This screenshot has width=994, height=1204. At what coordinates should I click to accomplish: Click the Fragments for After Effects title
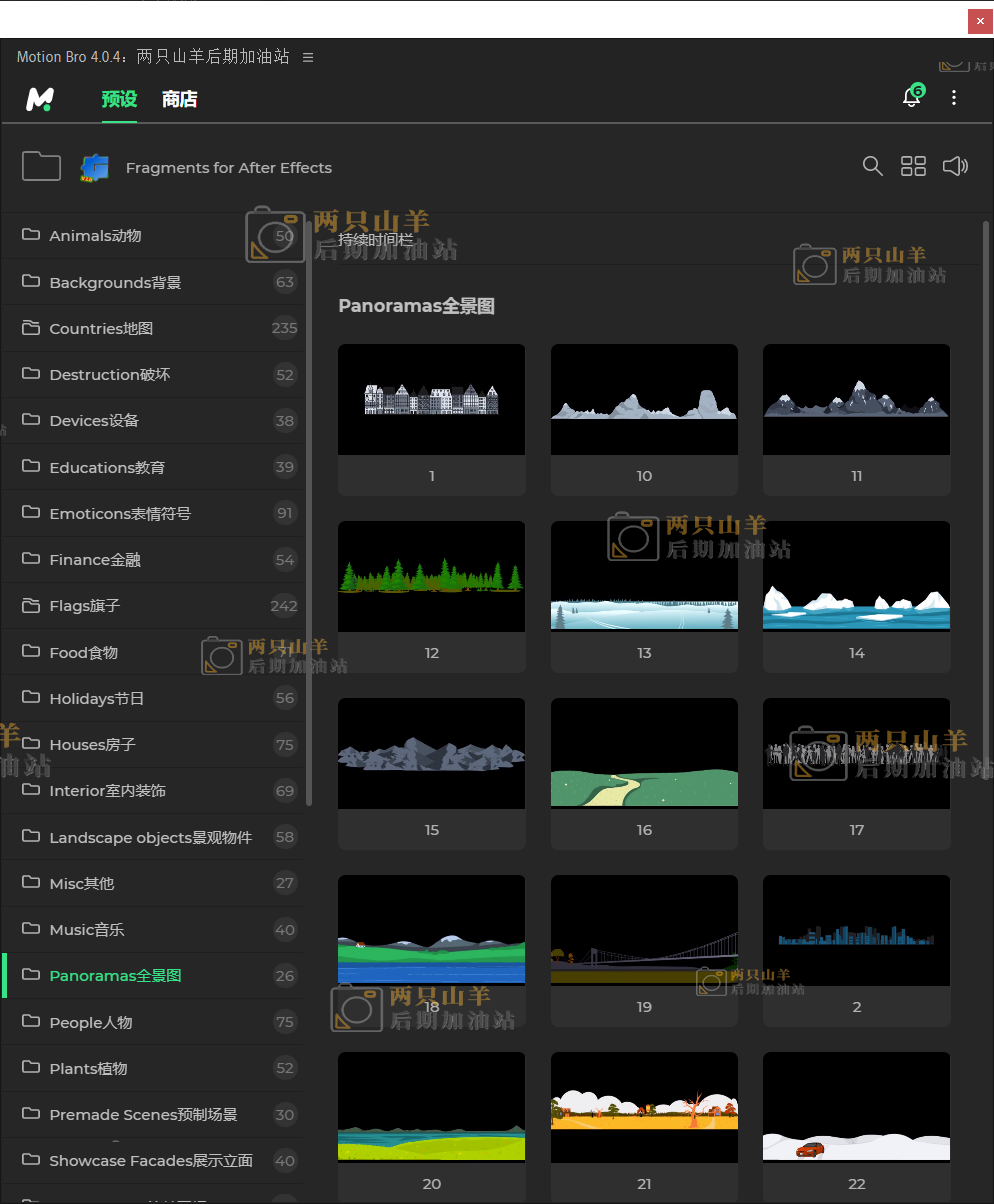[228, 168]
